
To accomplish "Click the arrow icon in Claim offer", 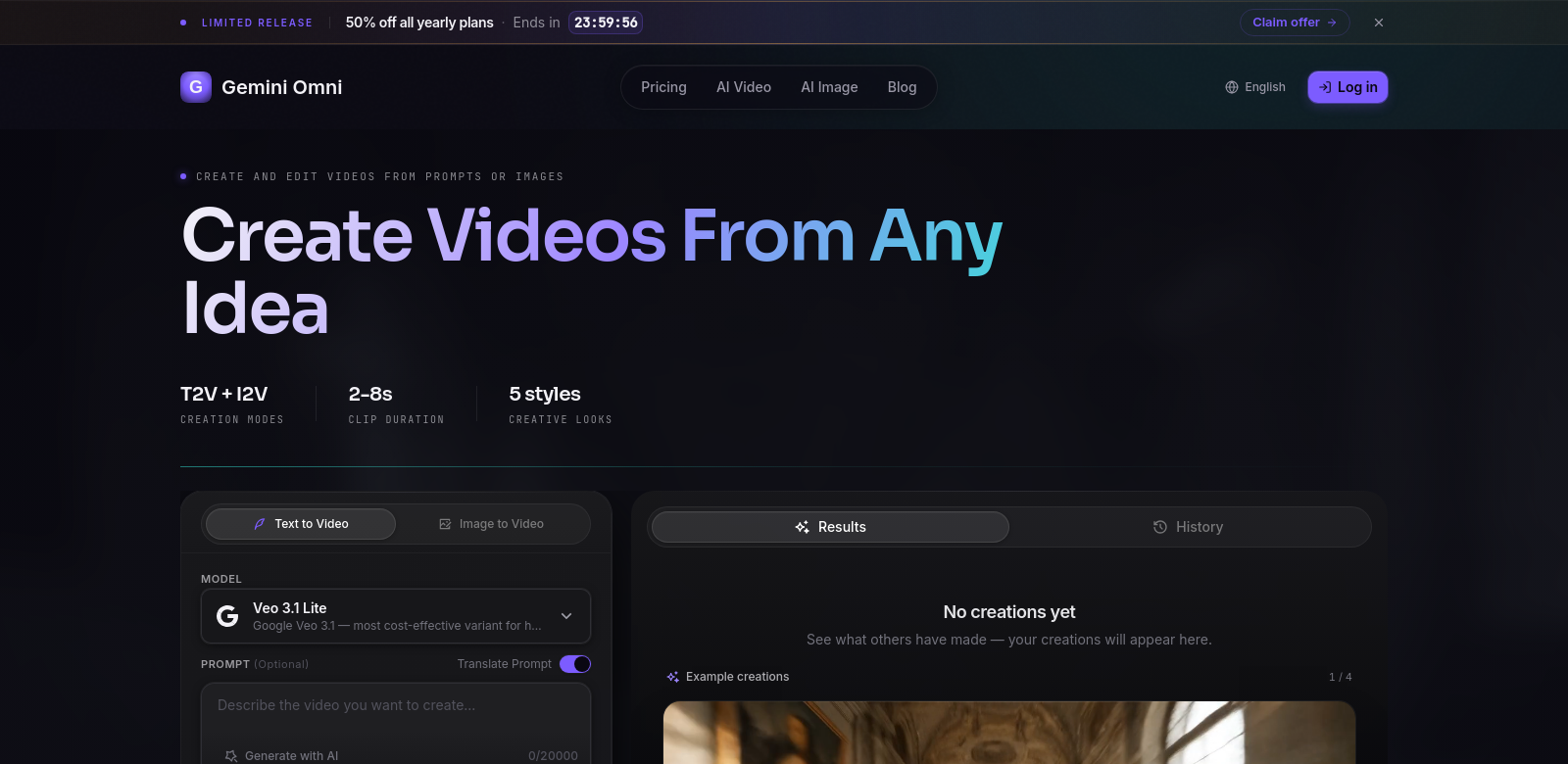I will (1332, 23).
